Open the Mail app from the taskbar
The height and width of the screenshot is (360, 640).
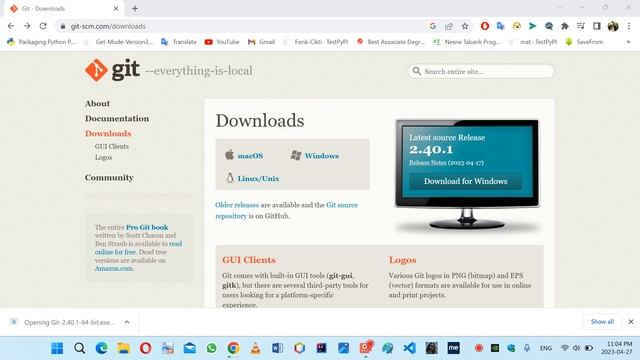[x=189, y=348]
